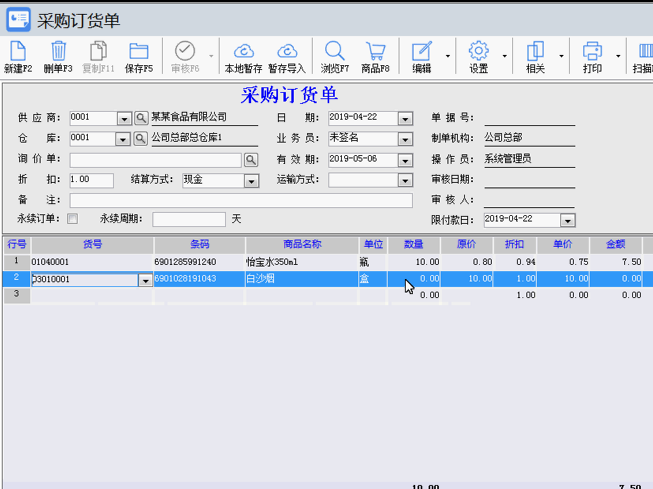The height and width of the screenshot is (489, 653).
Task: Click into the 折扣 input field
Action: point(92,180)
